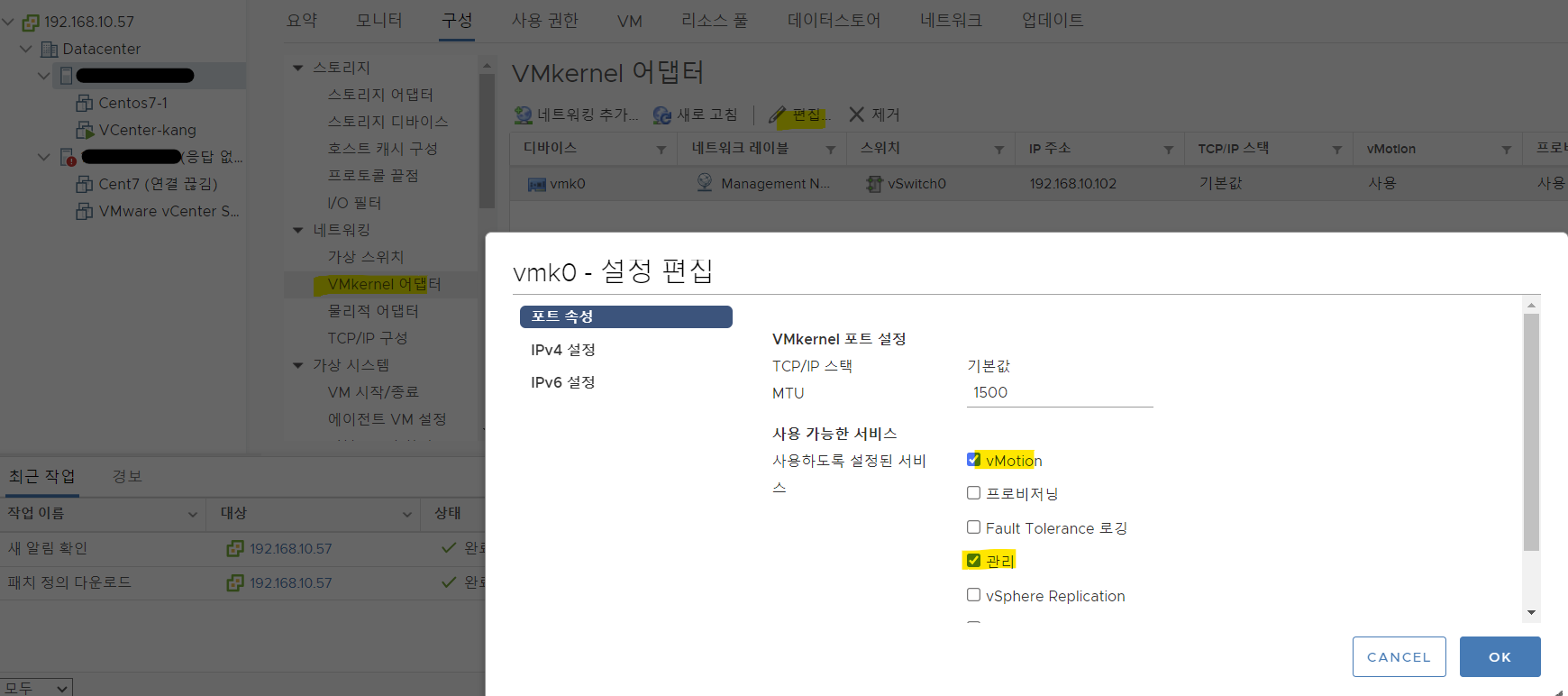Click the not-responding host icon with red alert
The width and height of the screenshot is (1568, 696).
click(68, 157)
